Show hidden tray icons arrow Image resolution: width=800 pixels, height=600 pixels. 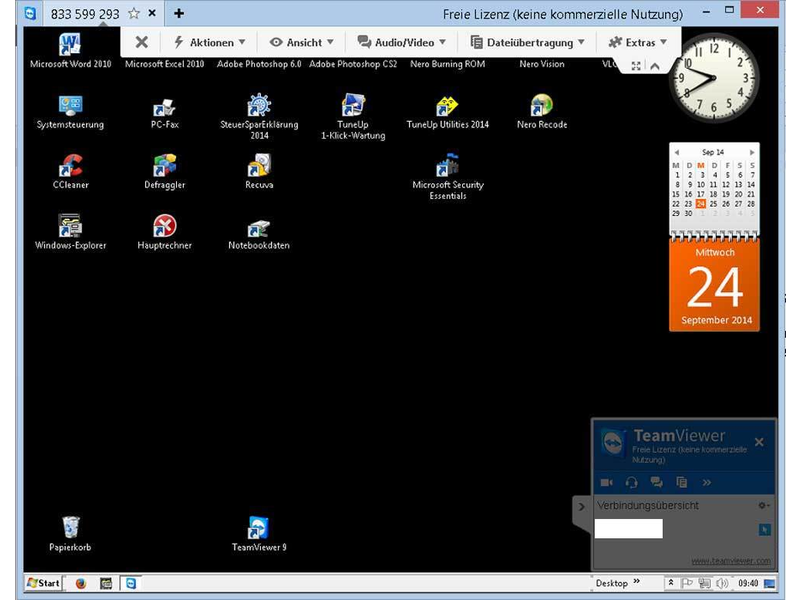671,583
